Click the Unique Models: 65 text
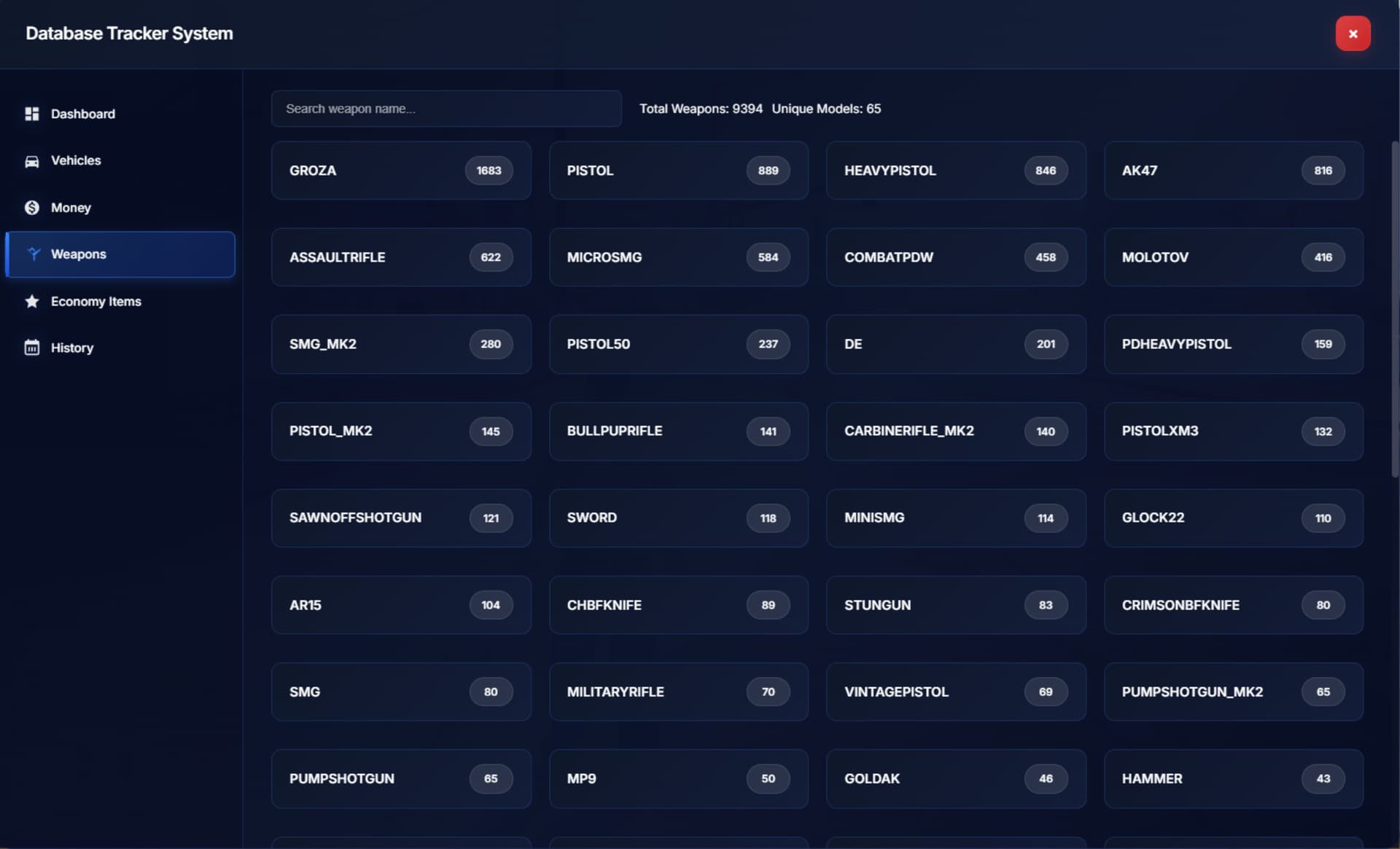 click(826, 109)
